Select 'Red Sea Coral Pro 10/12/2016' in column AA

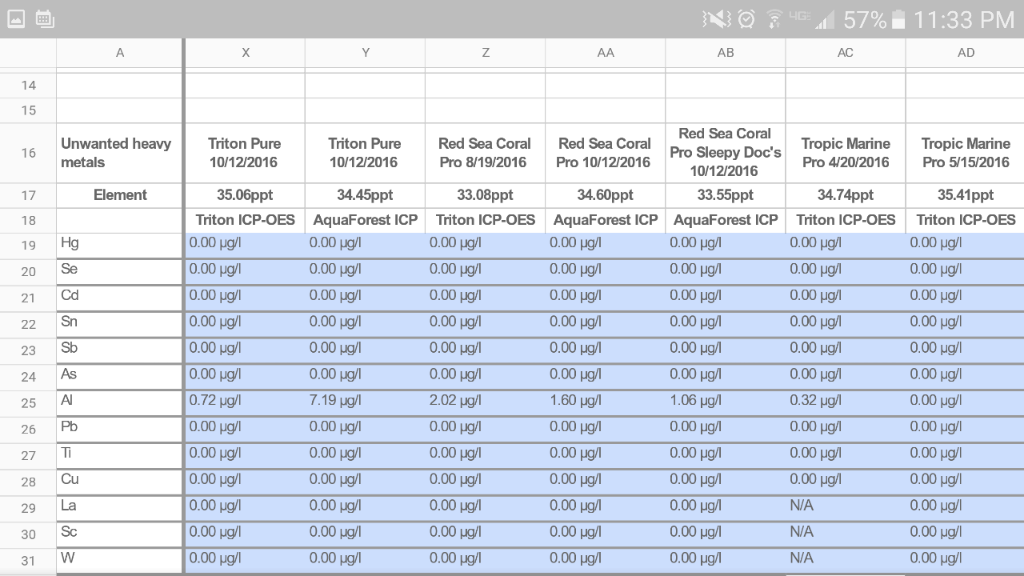click(605, 153)
